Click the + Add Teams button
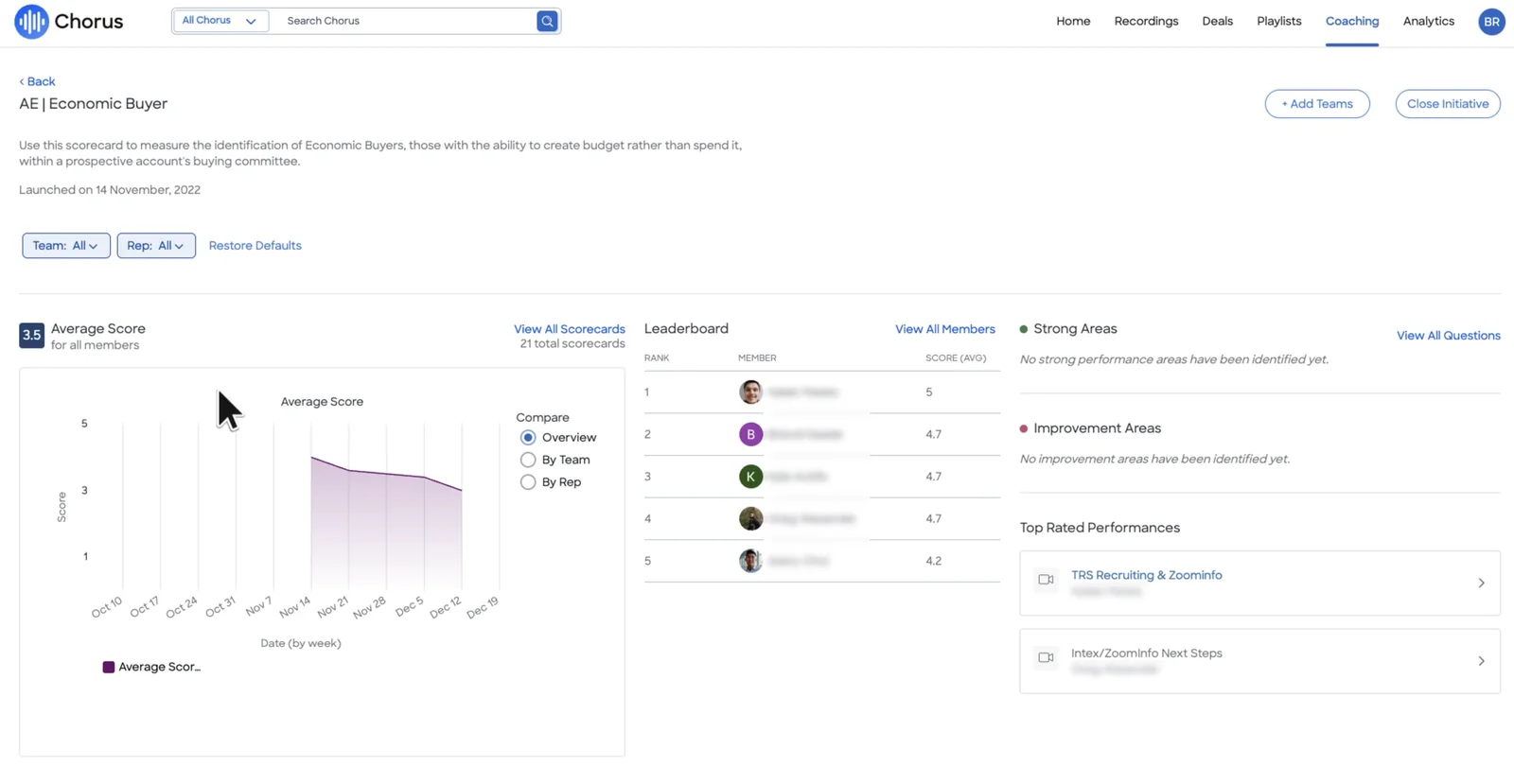1514x784 pixels. tap(1317, 104)
